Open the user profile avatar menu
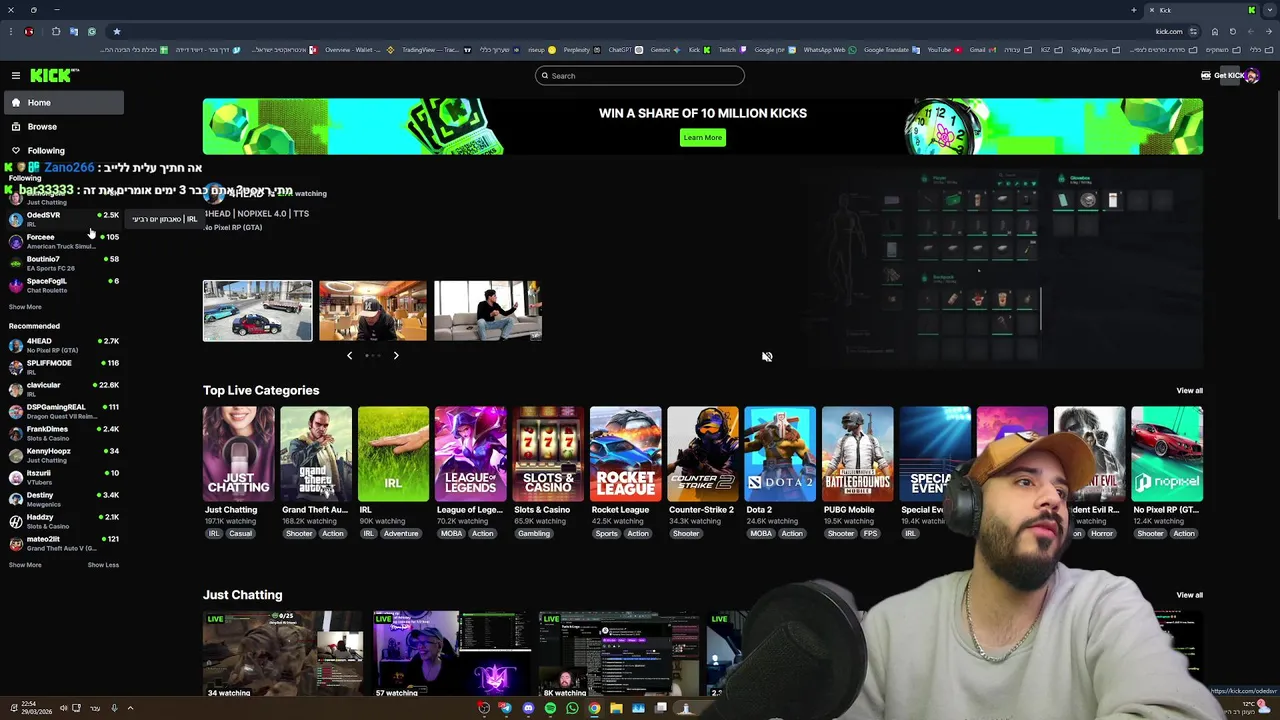This screenshot has width=1280, height=720. (1252, 76)
